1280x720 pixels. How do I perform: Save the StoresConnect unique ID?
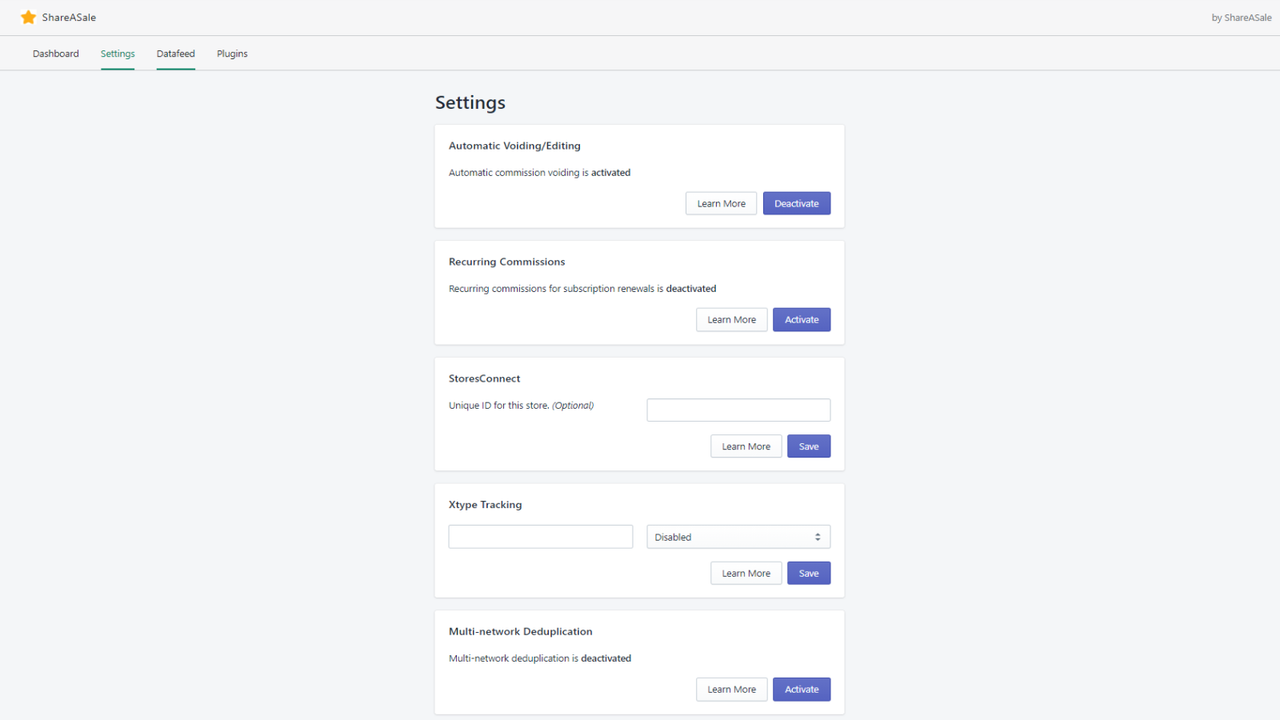click(x=808, y=446)
